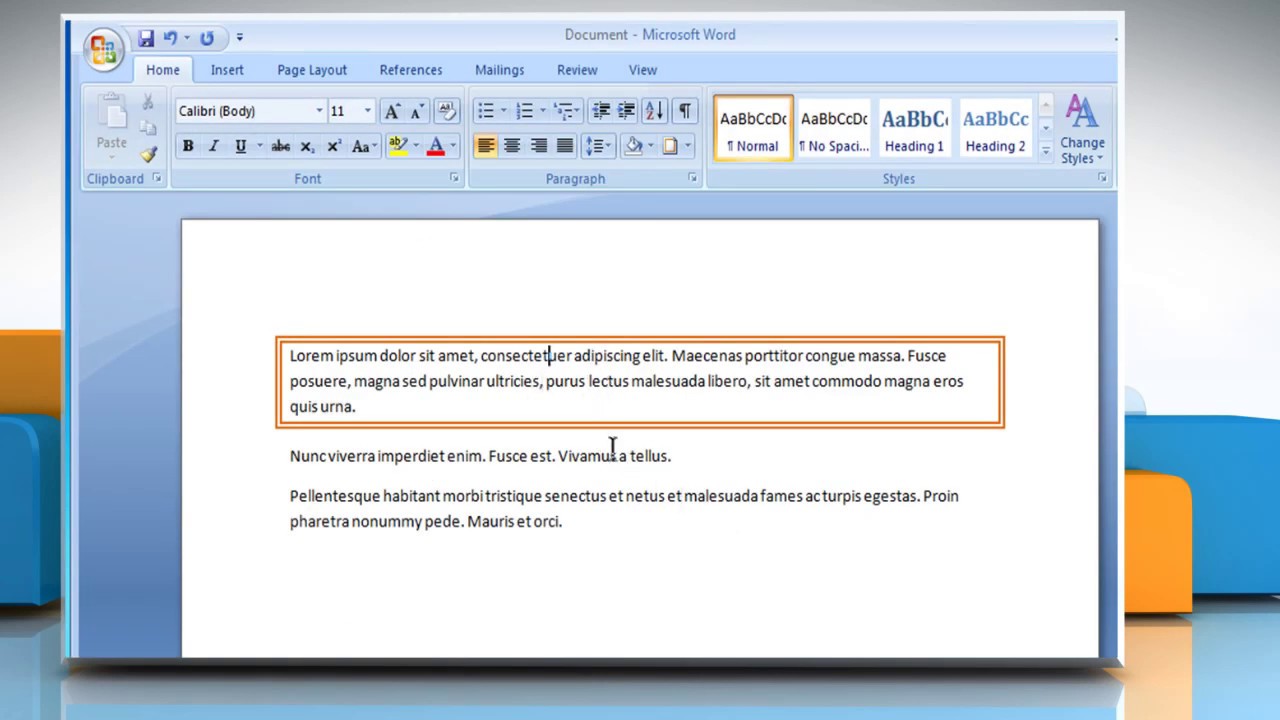1280x720 pixels.
Task: Apply paragraph shading with the paint bucket
Action: 633,146
